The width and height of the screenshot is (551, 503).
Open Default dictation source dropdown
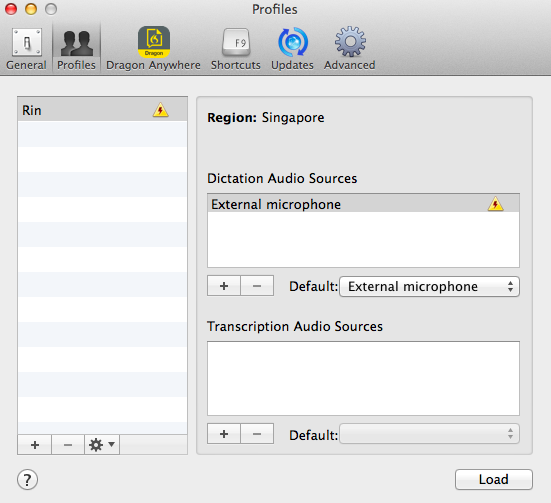point(429,286)
